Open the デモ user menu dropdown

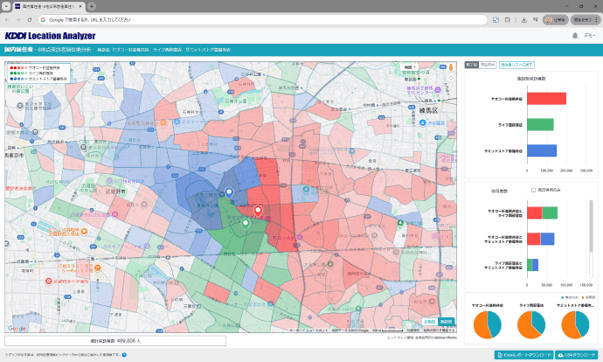tap(590, 35)
